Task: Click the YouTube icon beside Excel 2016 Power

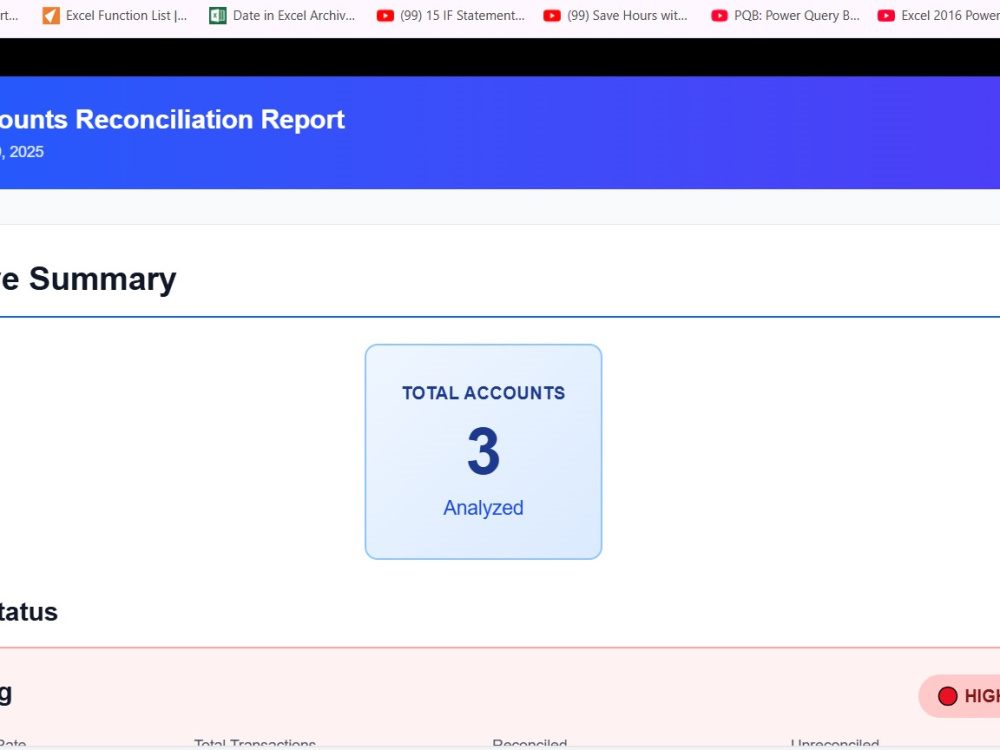Action: (x=886, y=15)
